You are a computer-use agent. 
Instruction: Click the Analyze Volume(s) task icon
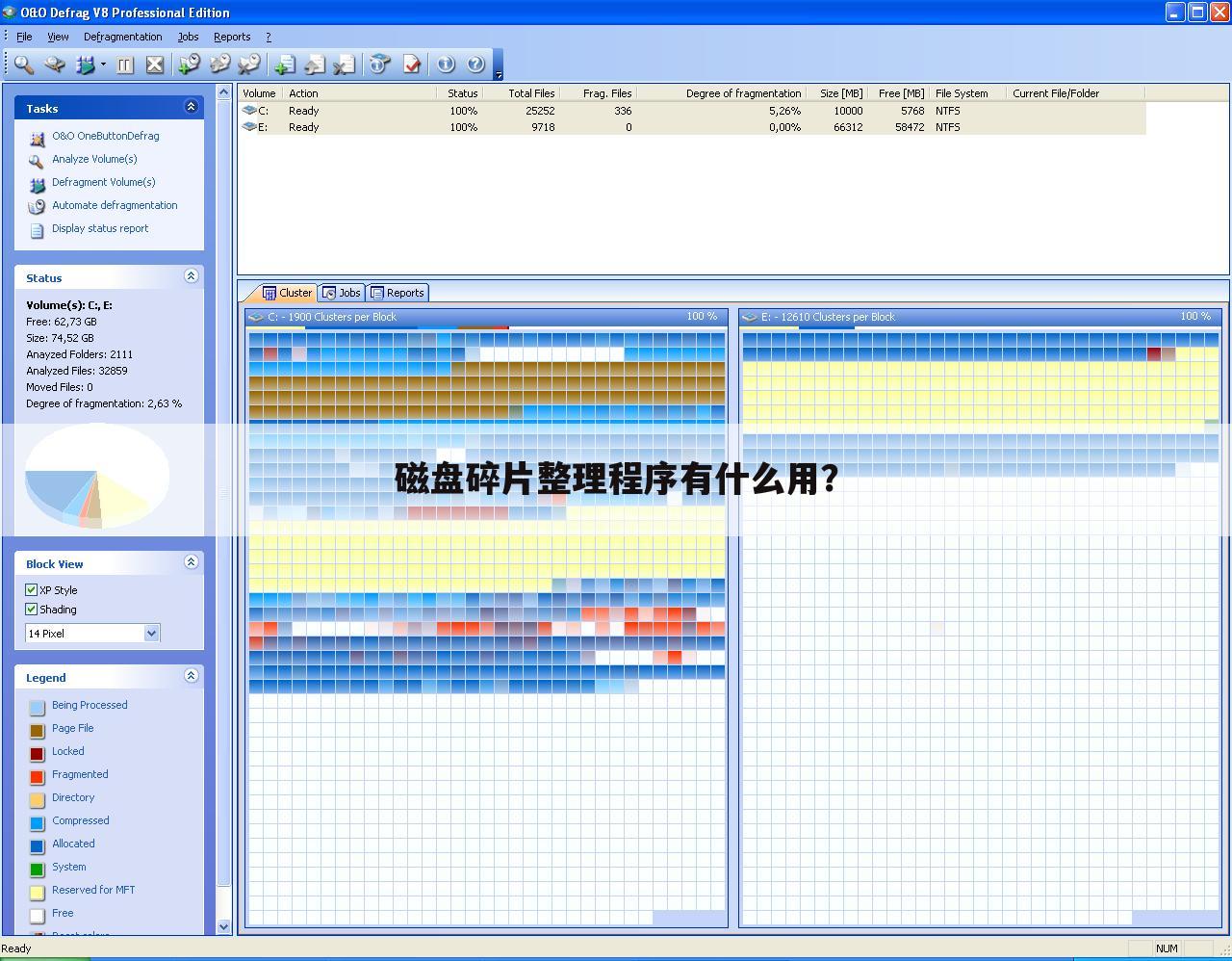pos(37,161)
